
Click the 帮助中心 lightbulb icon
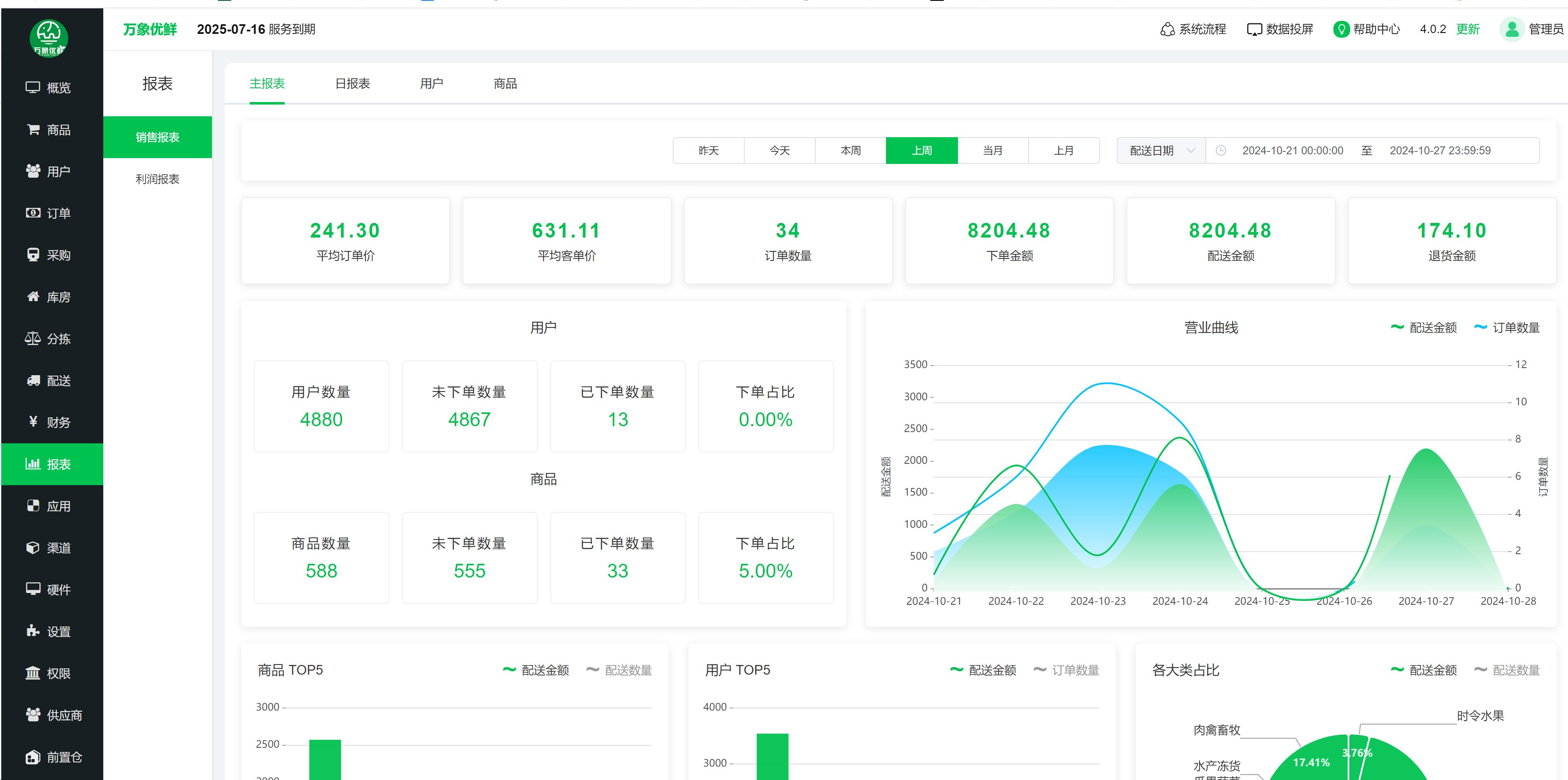coord(1341,29)
